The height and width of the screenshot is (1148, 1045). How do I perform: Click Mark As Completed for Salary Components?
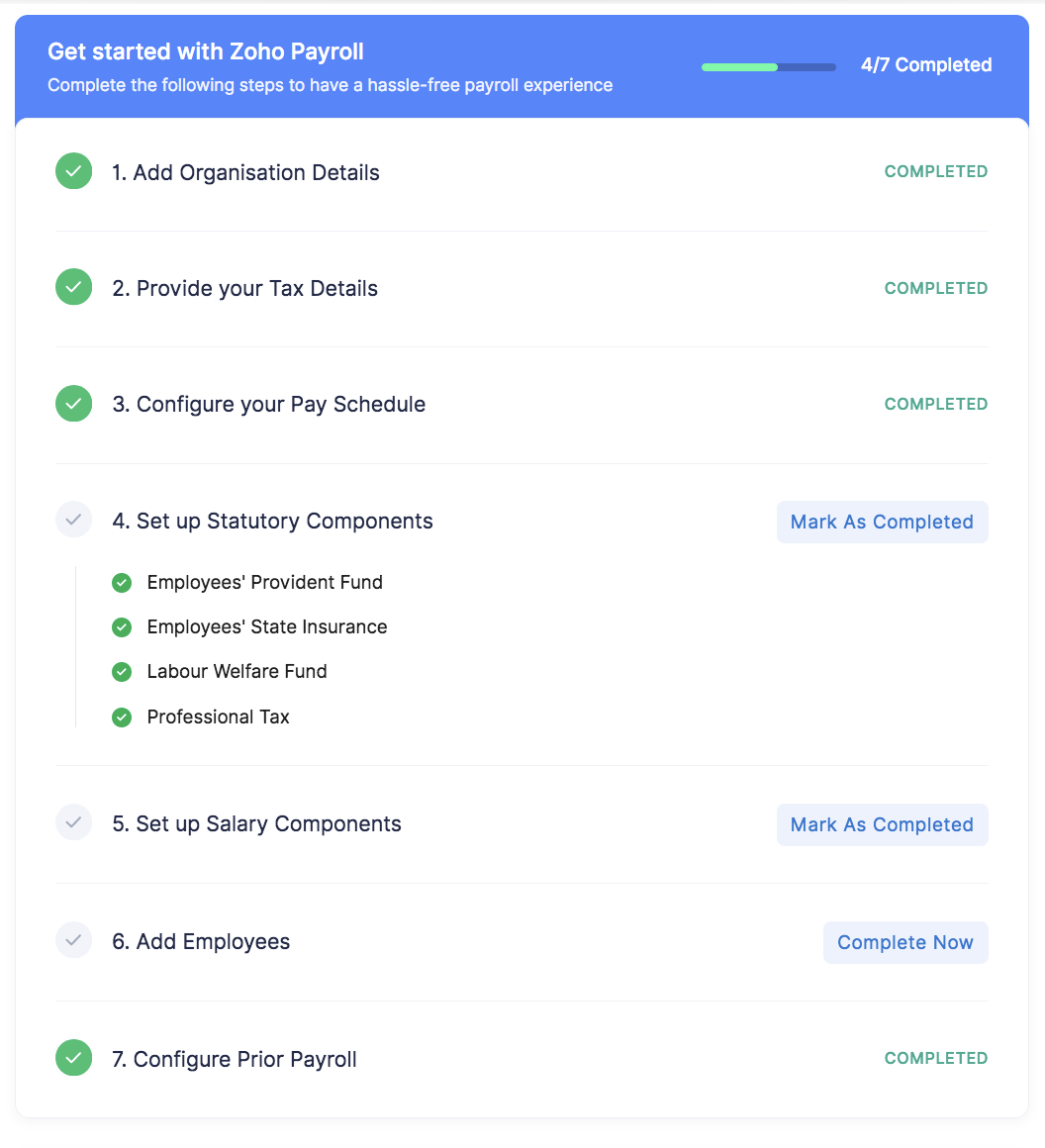[x=882, y=824]
